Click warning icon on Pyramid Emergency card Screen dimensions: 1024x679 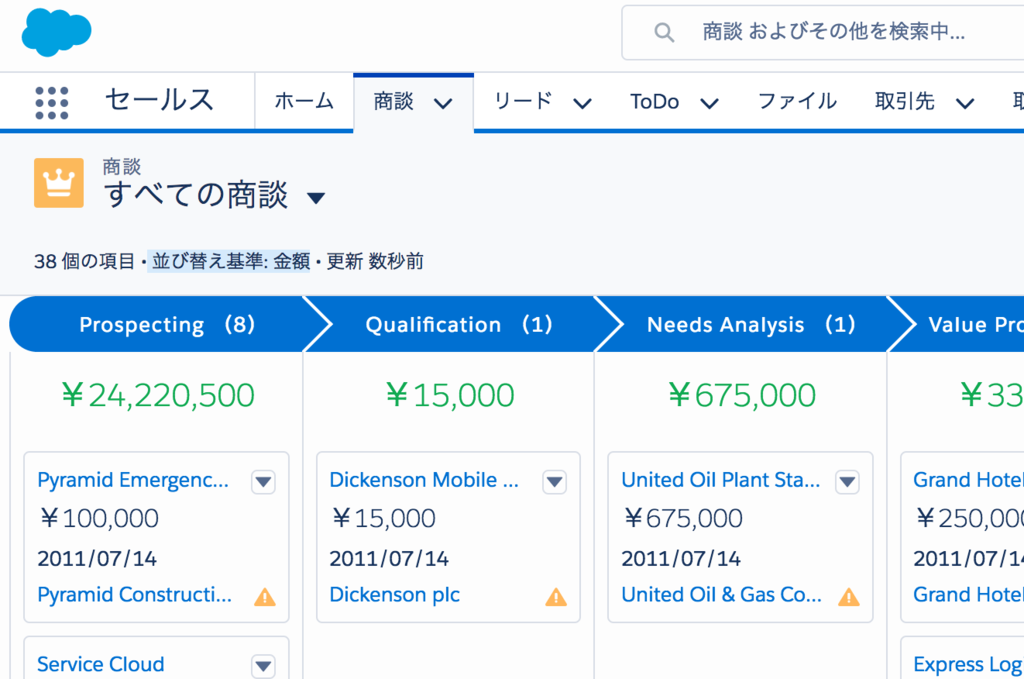[264, 597]
